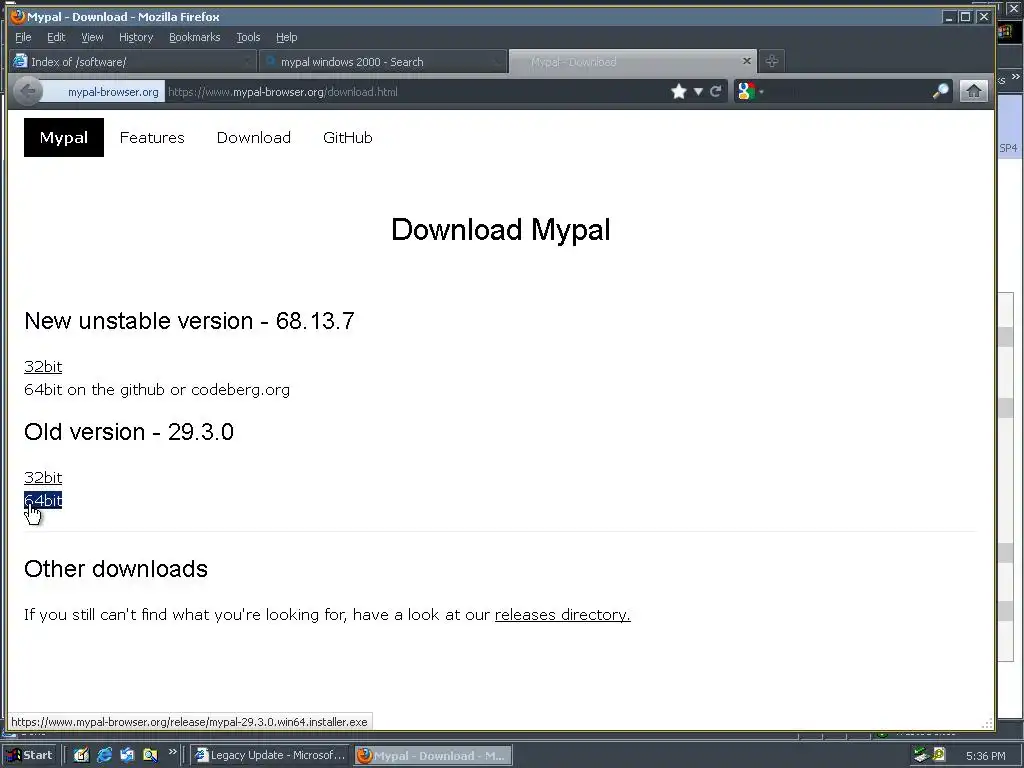Open the View menu
The image size is (1024, 768).
click(x=92, y=37)
